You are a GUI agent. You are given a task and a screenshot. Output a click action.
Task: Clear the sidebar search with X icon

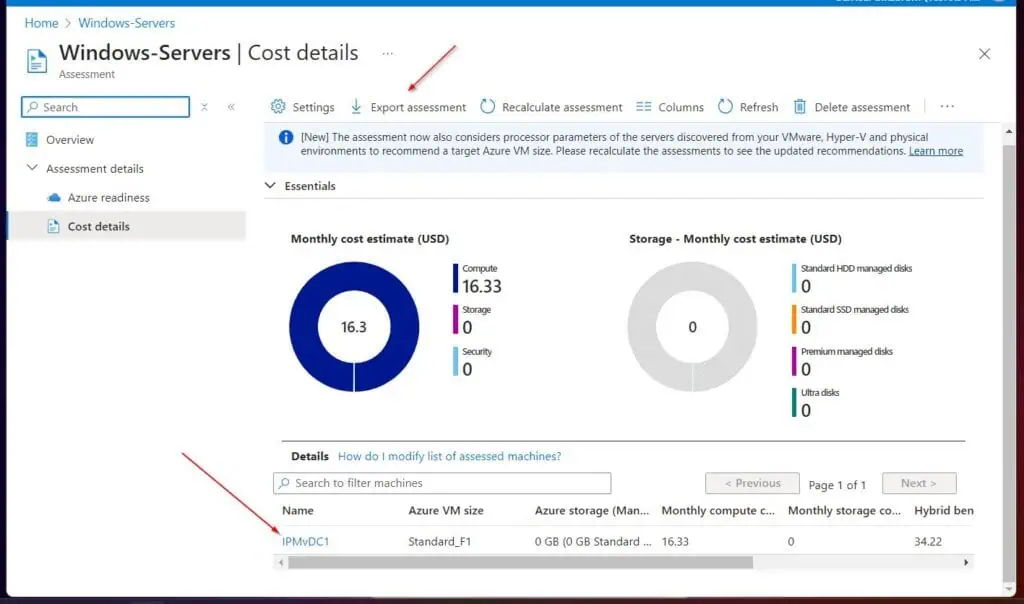(x=204, y=107)
